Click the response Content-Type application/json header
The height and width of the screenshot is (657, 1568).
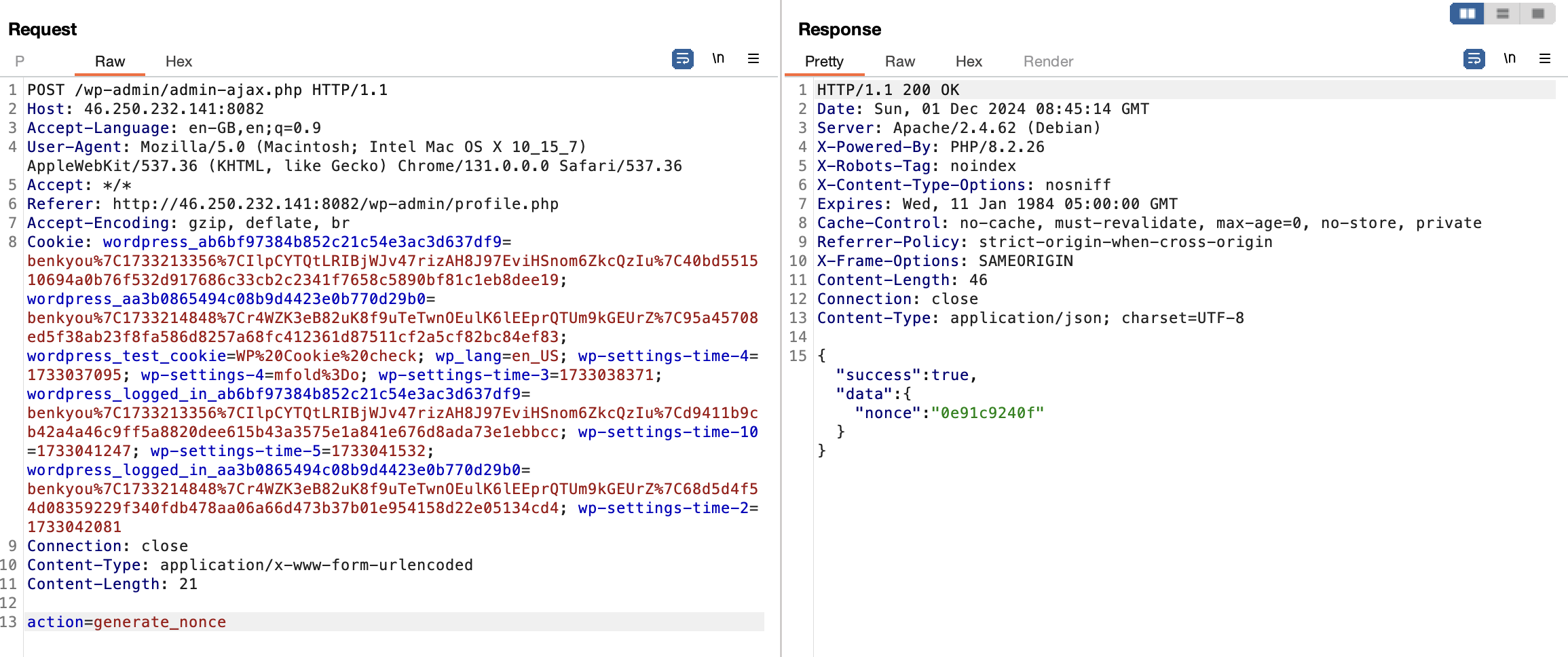click(1030, 318)
